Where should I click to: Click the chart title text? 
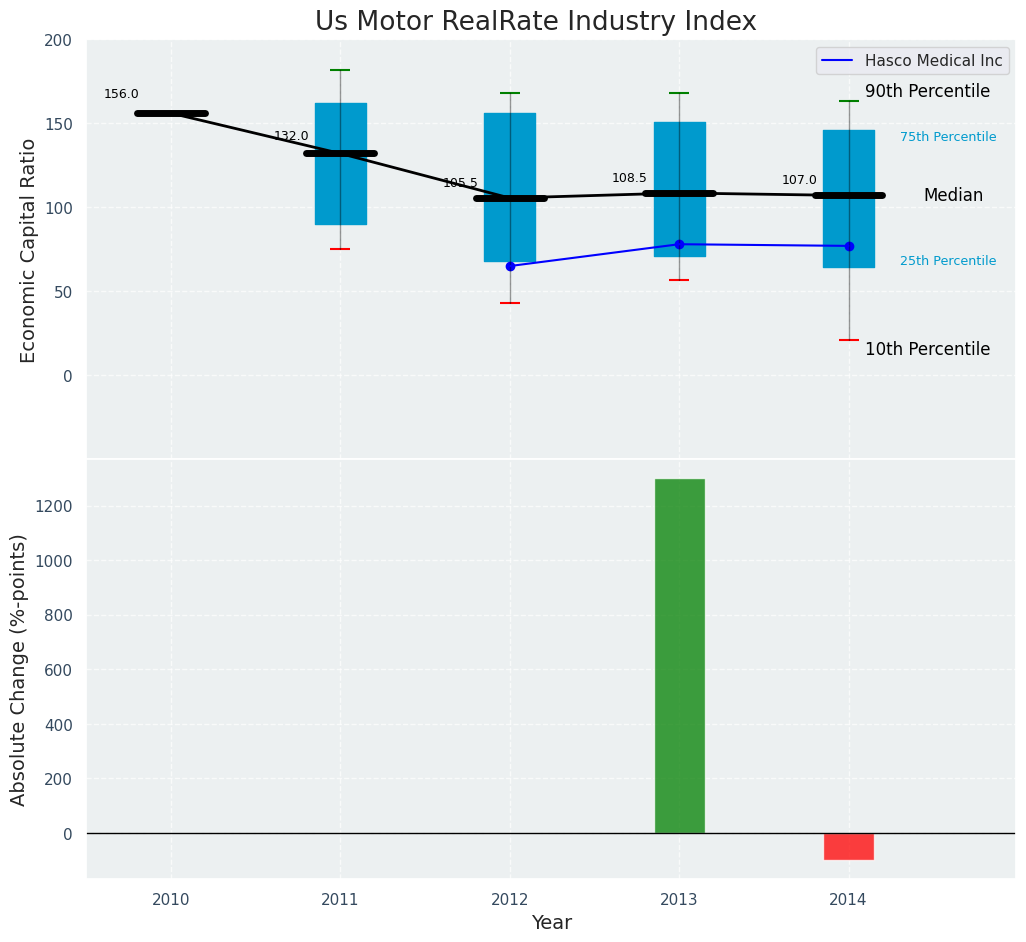click(x=535, y=22)
